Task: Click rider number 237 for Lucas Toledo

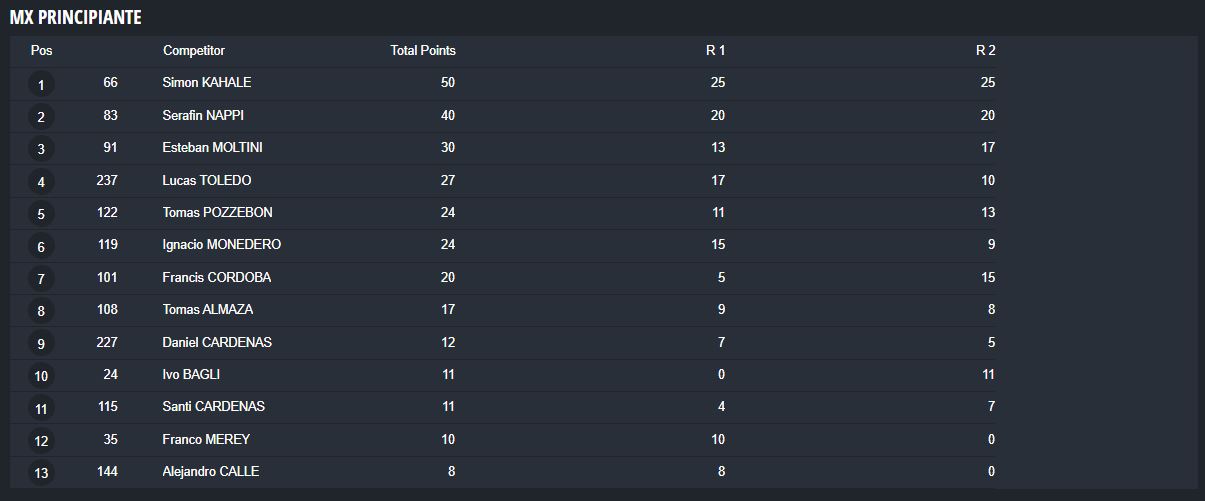Action: point(107,181)
